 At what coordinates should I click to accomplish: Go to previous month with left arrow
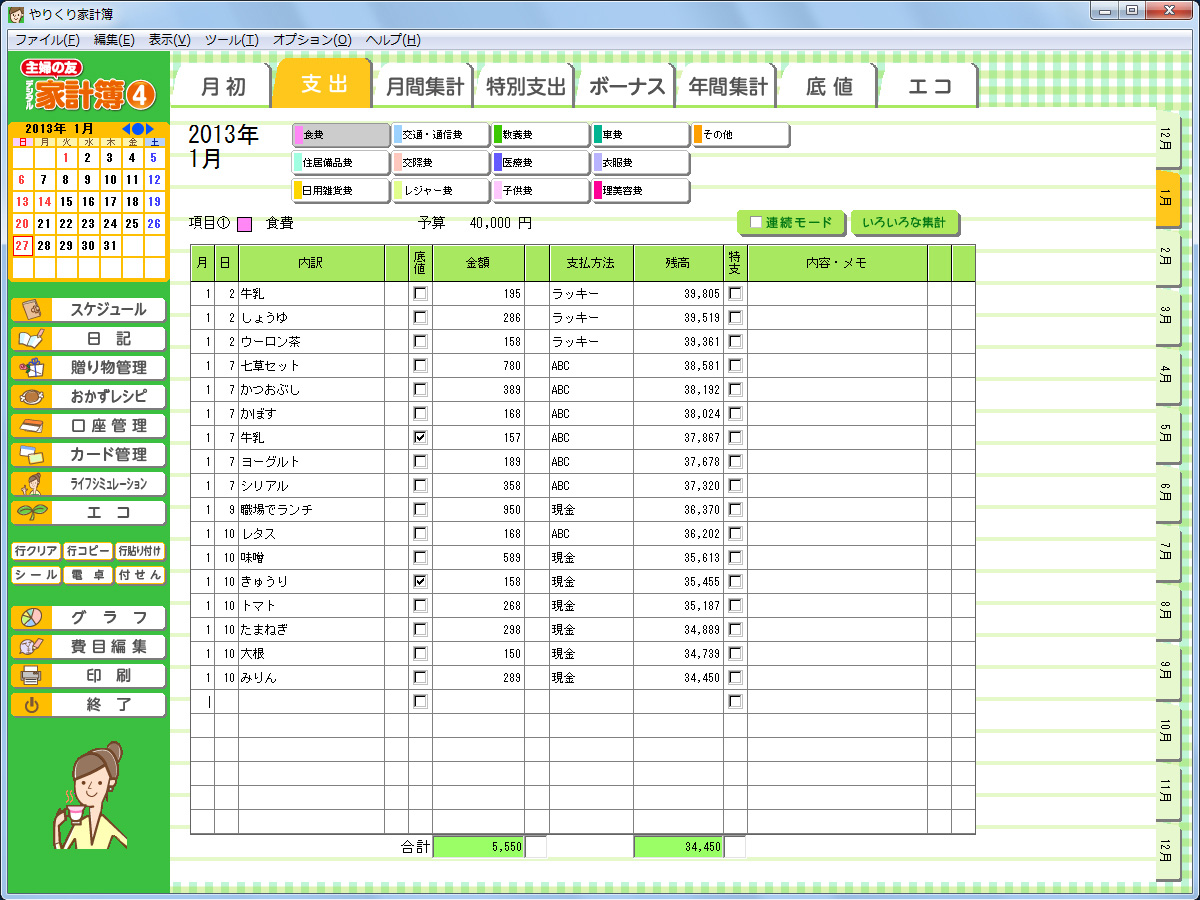(x=126, y=129)
